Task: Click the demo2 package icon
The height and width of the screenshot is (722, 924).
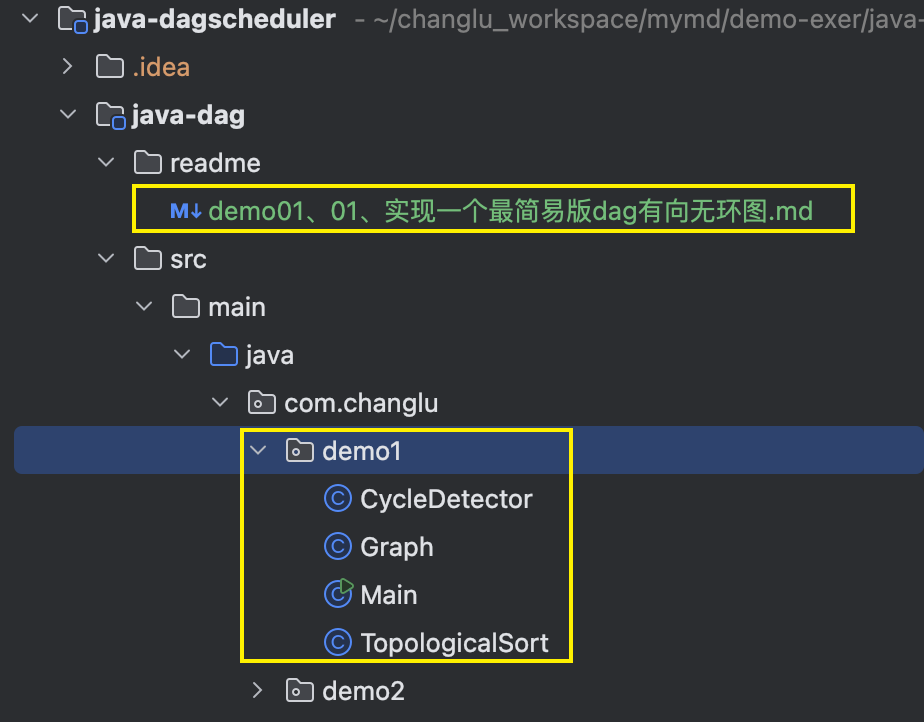Action: point(300,690)
